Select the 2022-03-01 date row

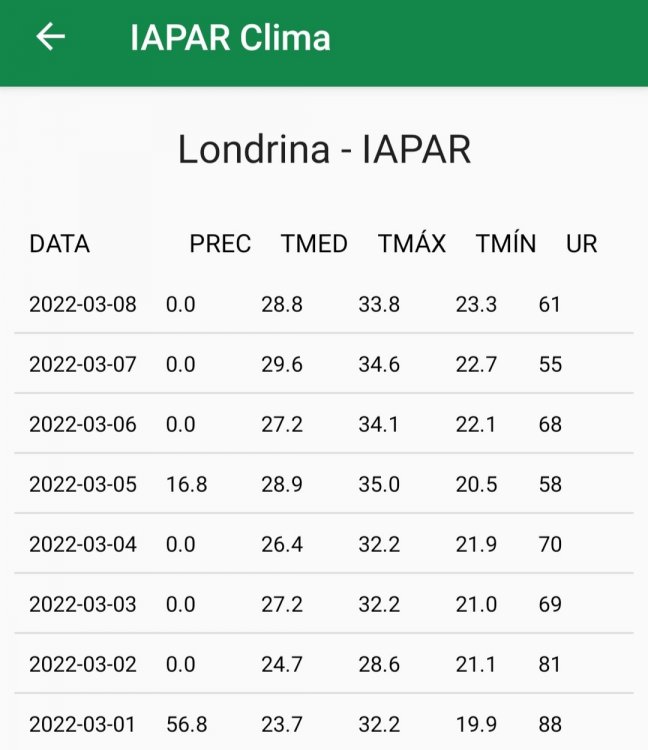(x=324, y=723)
